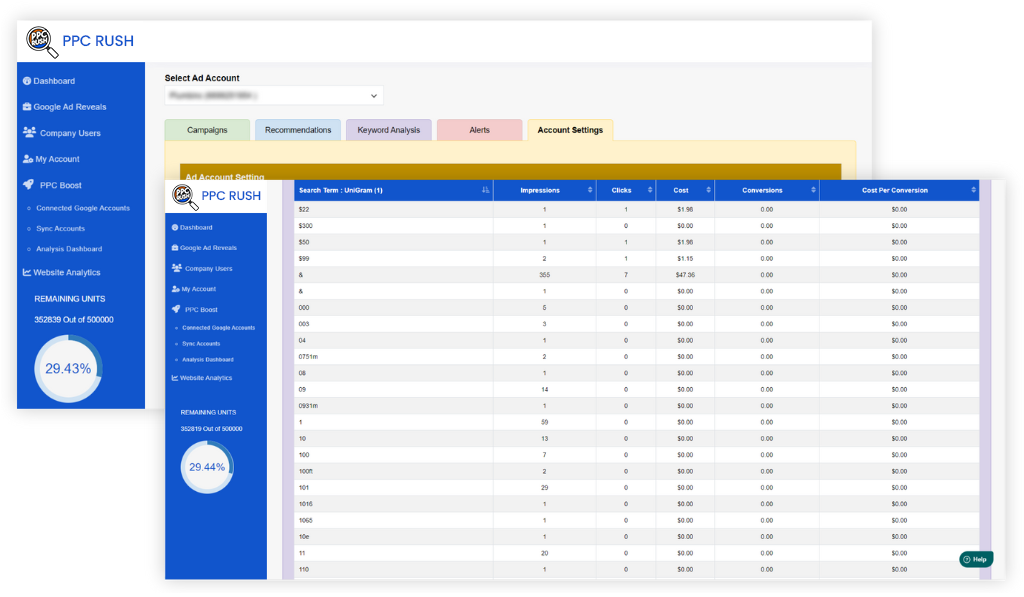Click the $1.15 cost value
Screen dimensions: 1024x597
[685, 259]
